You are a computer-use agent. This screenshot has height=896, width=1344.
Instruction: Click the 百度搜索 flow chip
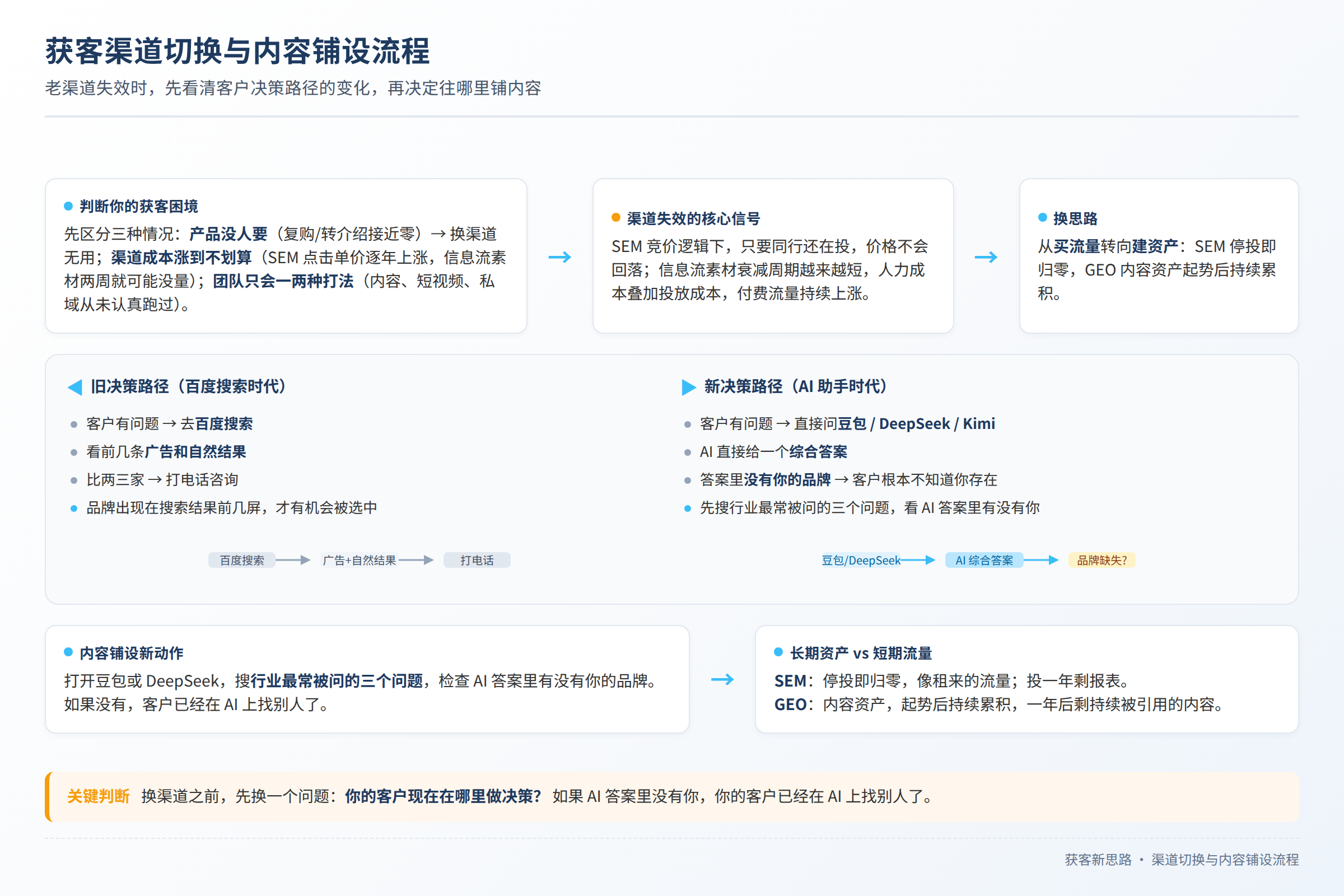coord(242,560)
